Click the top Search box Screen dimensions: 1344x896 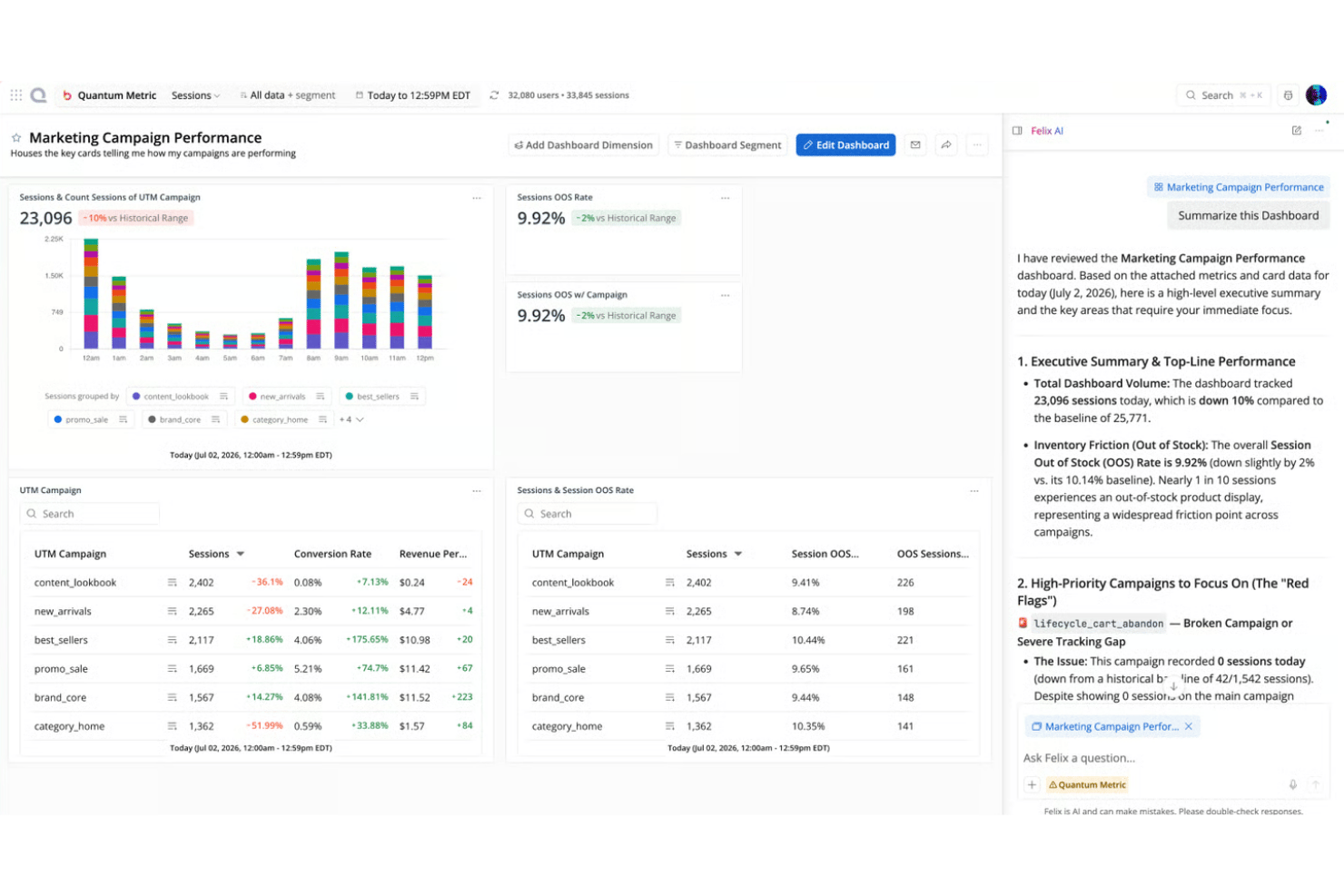click(x=1221, y=95)
